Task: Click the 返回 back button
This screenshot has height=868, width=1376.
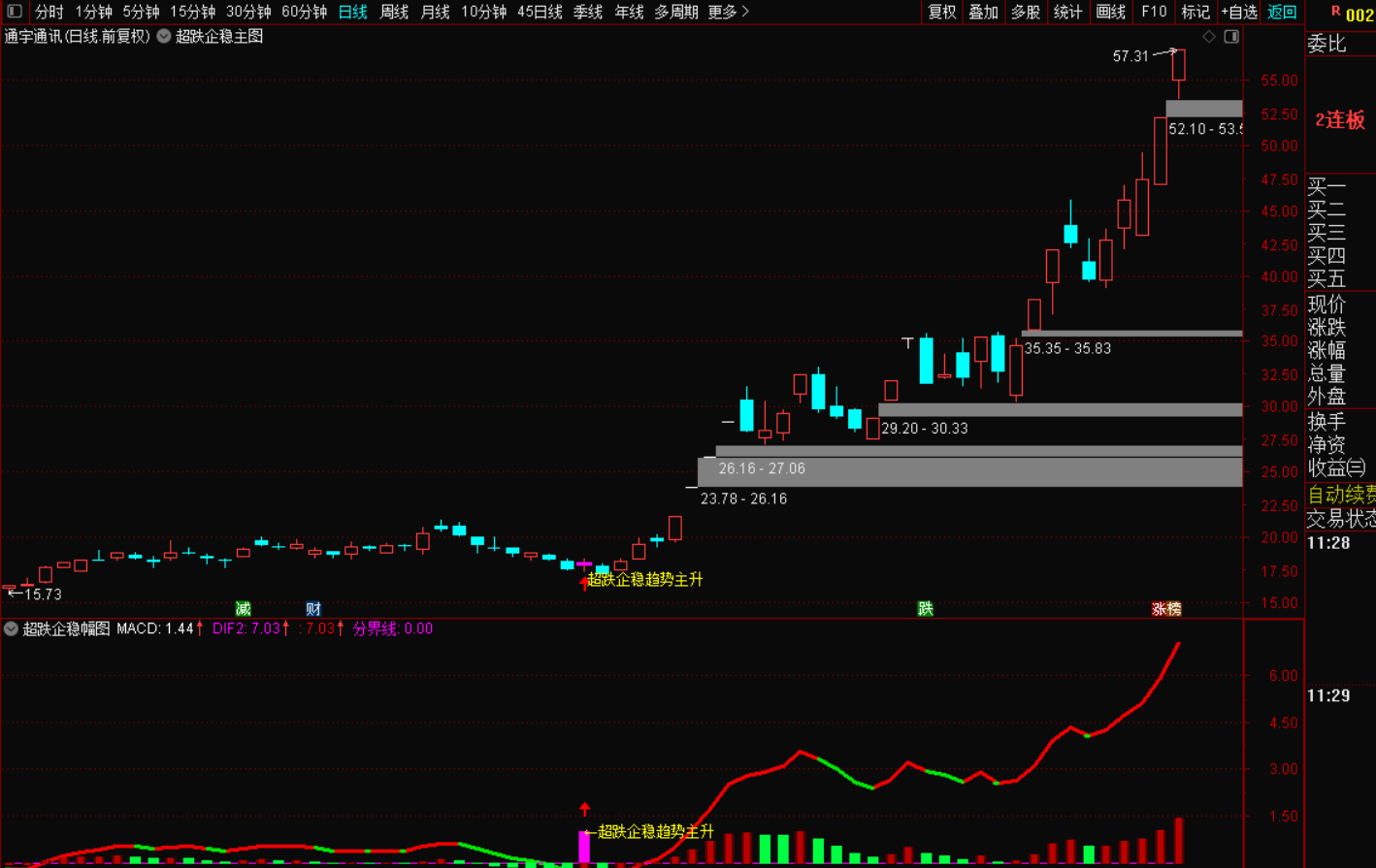Action: (1282, 12)
